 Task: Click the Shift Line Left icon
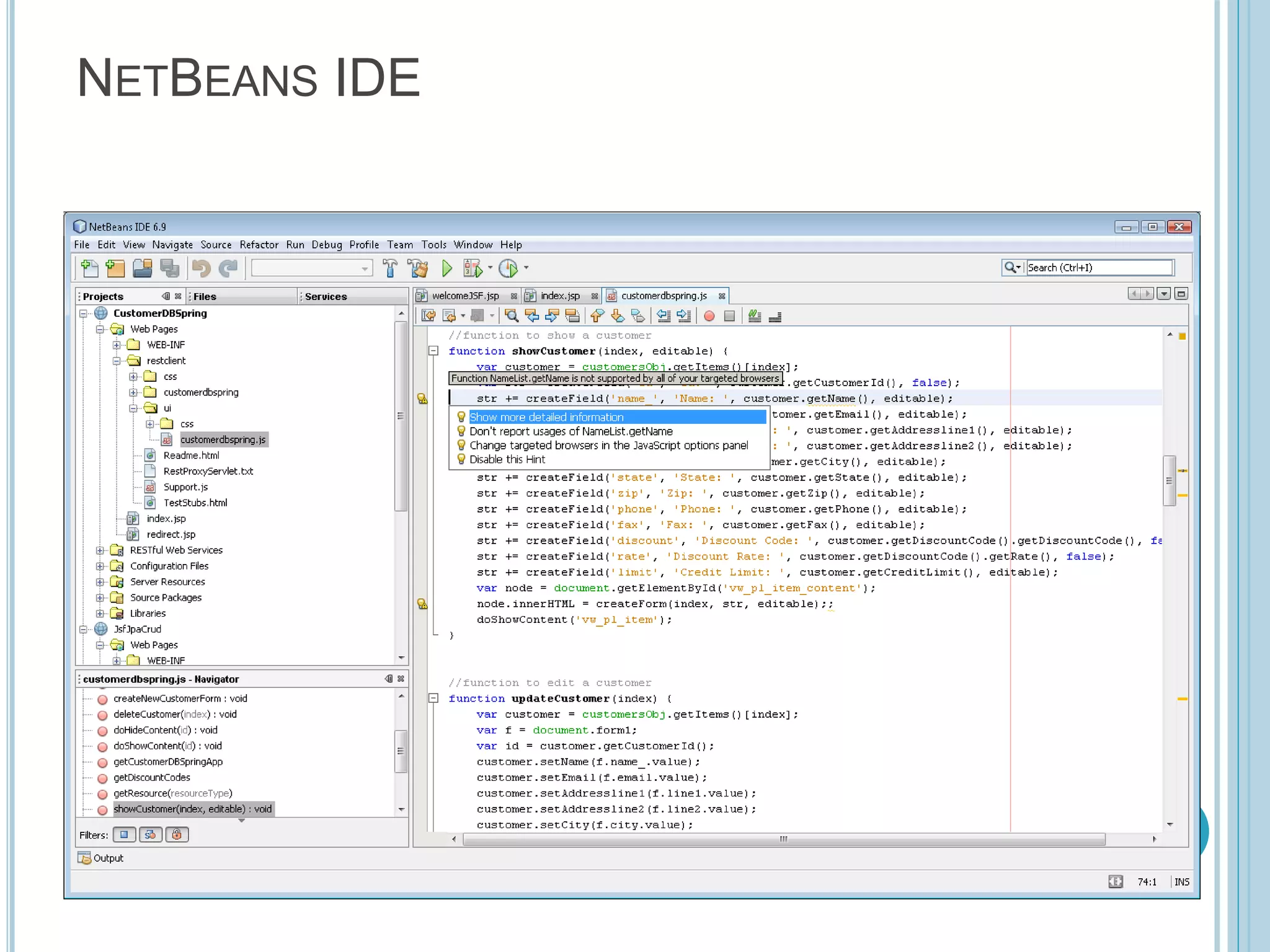point(664,316)
